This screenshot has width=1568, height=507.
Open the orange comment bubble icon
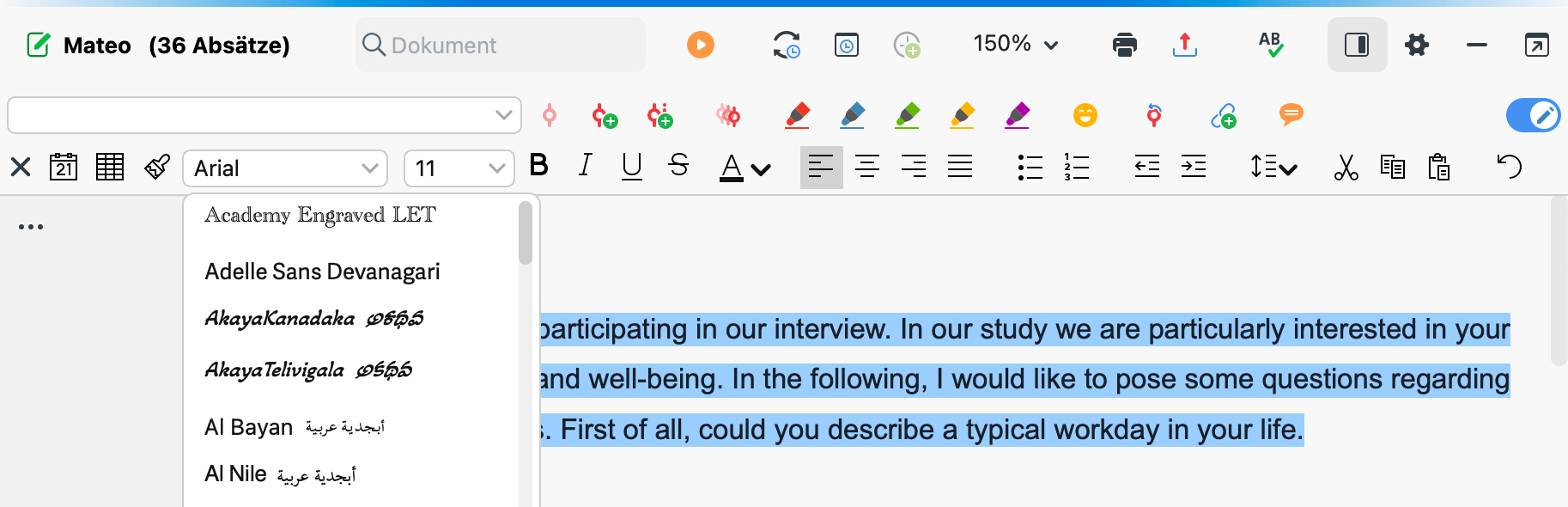point(1291,114)
